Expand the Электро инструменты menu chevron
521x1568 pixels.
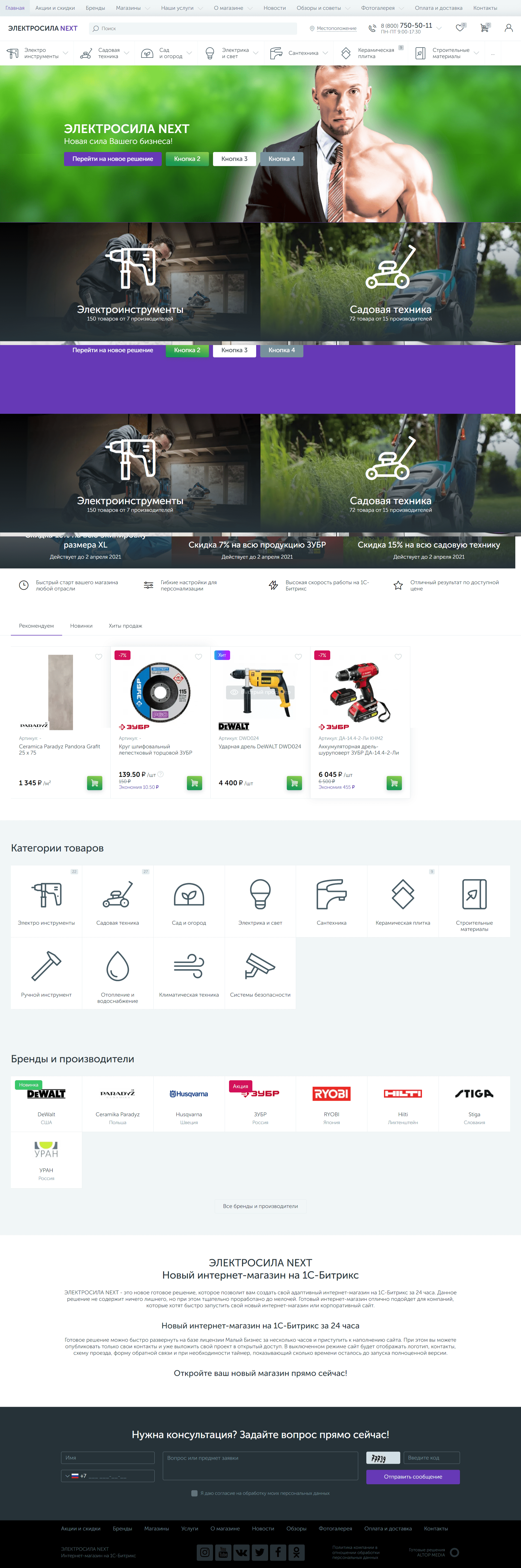coord(66,53)
